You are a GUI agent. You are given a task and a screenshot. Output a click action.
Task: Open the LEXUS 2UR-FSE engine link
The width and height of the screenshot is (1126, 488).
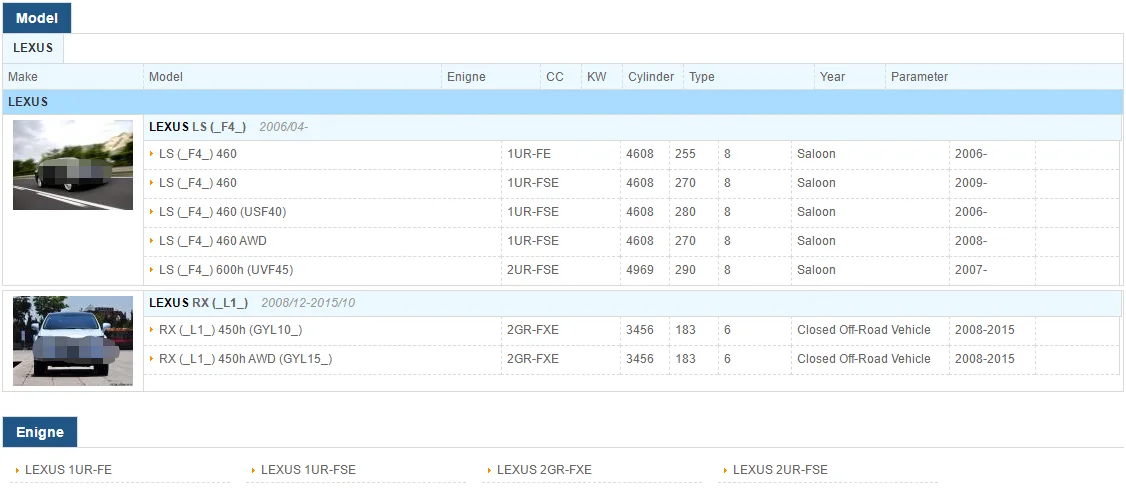pos(780,470)
